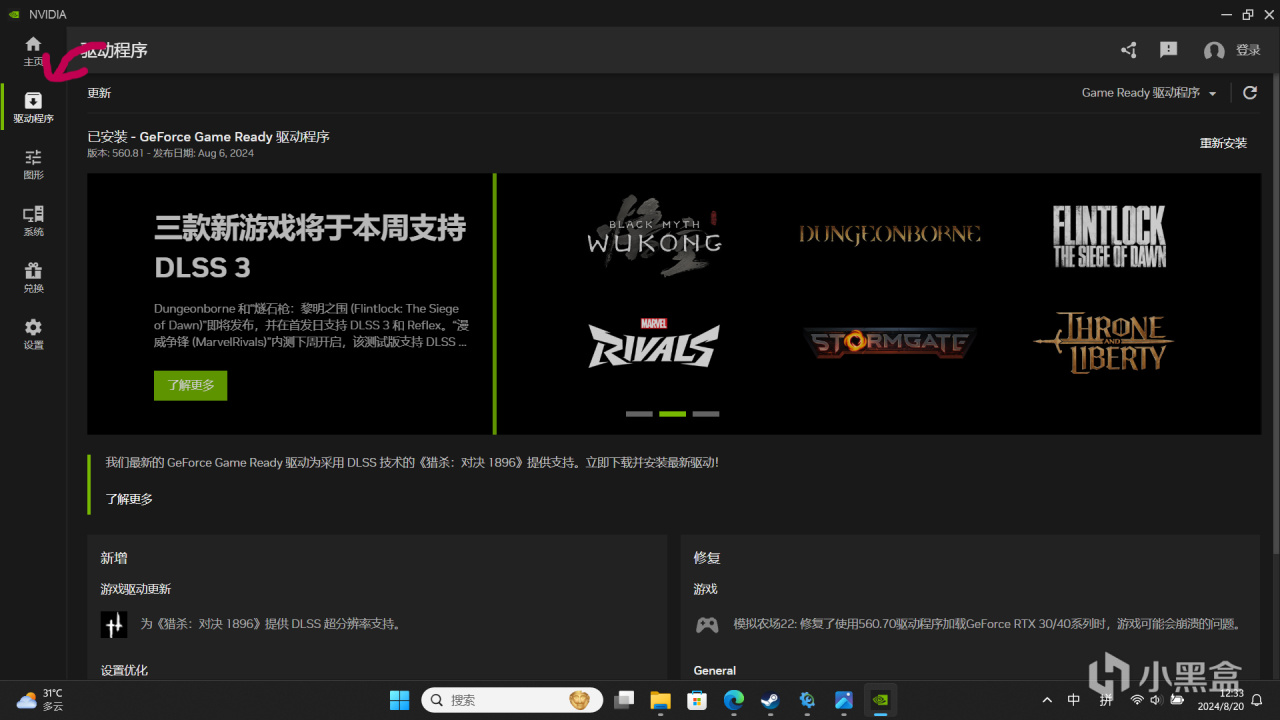Open Task View from the taskbar
Screen dimensions: 1280x720
[624, 700]
